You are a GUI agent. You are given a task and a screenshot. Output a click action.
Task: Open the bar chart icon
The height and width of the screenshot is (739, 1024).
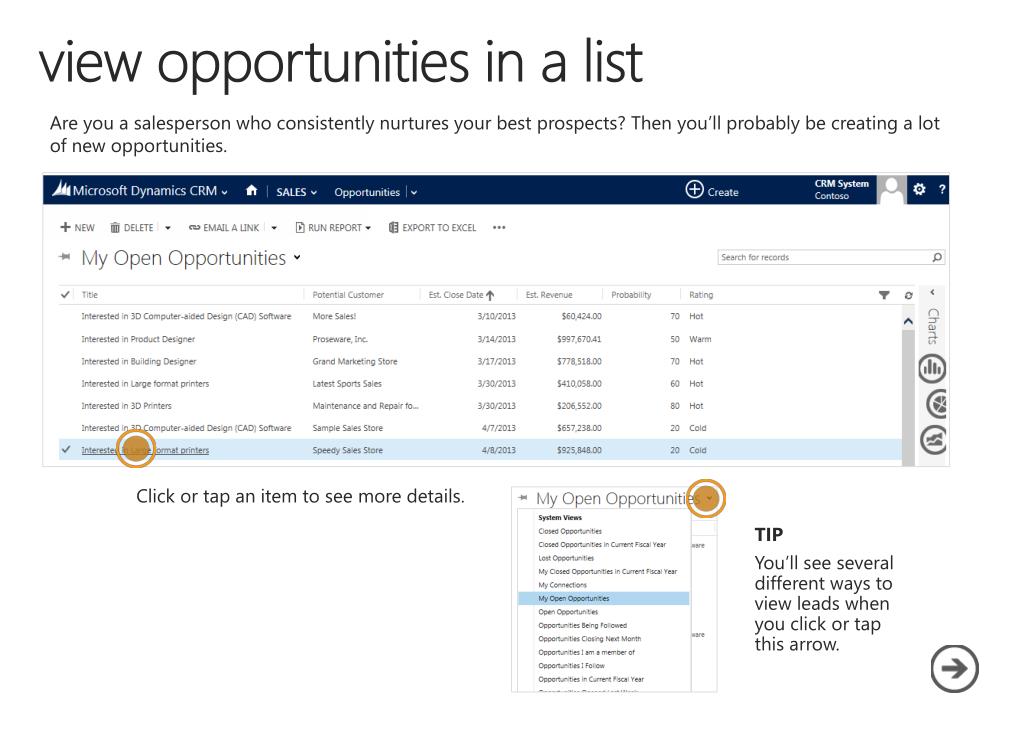click(933, 368)
